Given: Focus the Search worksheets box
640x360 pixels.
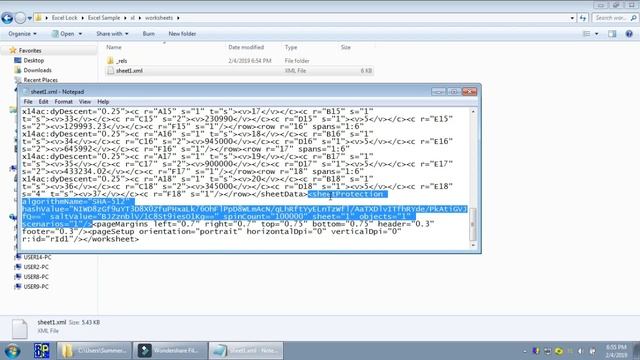Looking at the screenshot, I should [615, 18].
